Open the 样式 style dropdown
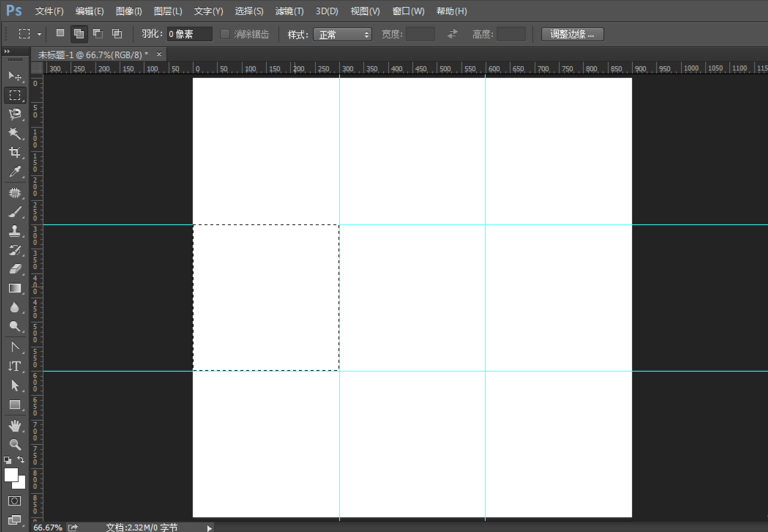Viewport: 768px width, 532px height. pyautogui.click(x=342, y=34)
